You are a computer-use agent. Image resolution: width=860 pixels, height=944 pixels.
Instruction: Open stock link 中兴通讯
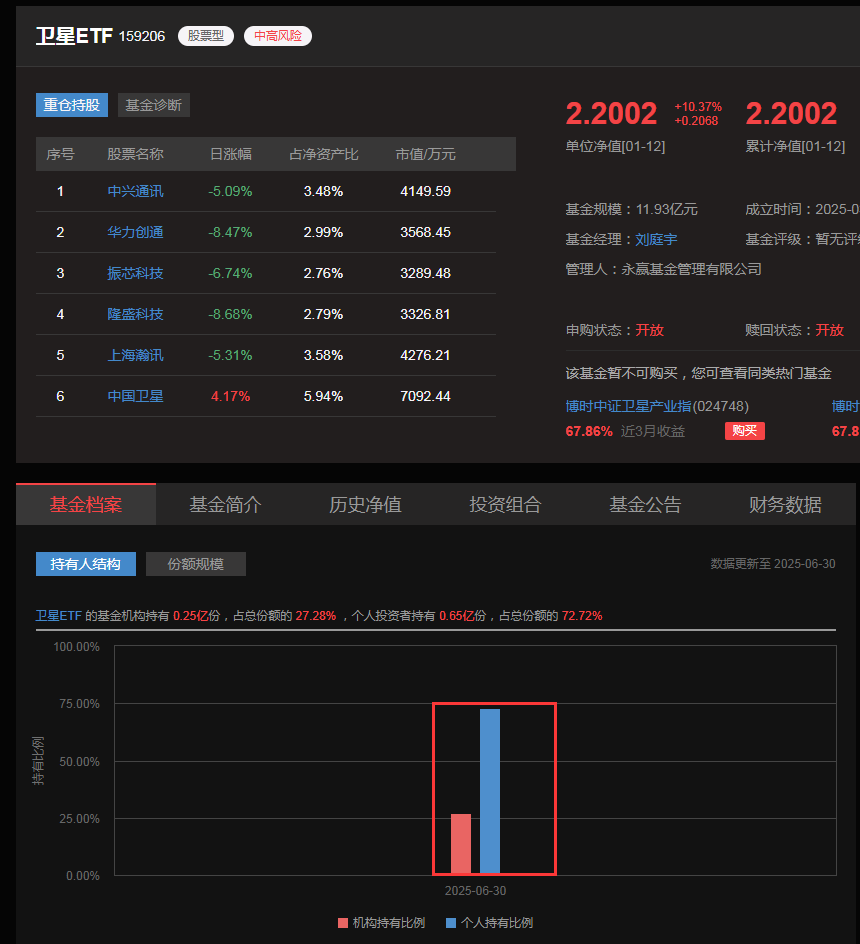136,191
